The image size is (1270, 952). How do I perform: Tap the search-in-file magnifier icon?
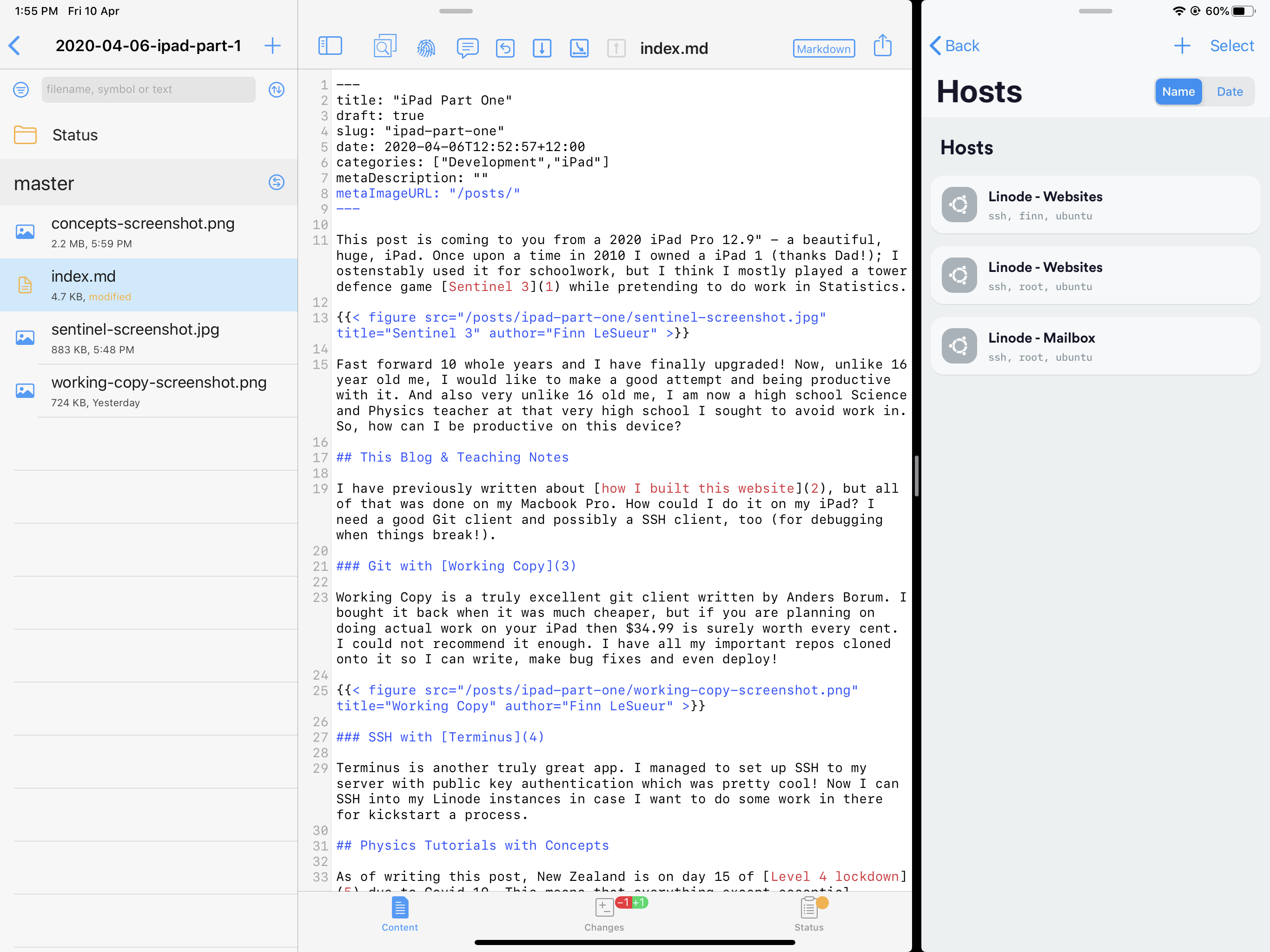pyautogui.click(x=384, y=46)
